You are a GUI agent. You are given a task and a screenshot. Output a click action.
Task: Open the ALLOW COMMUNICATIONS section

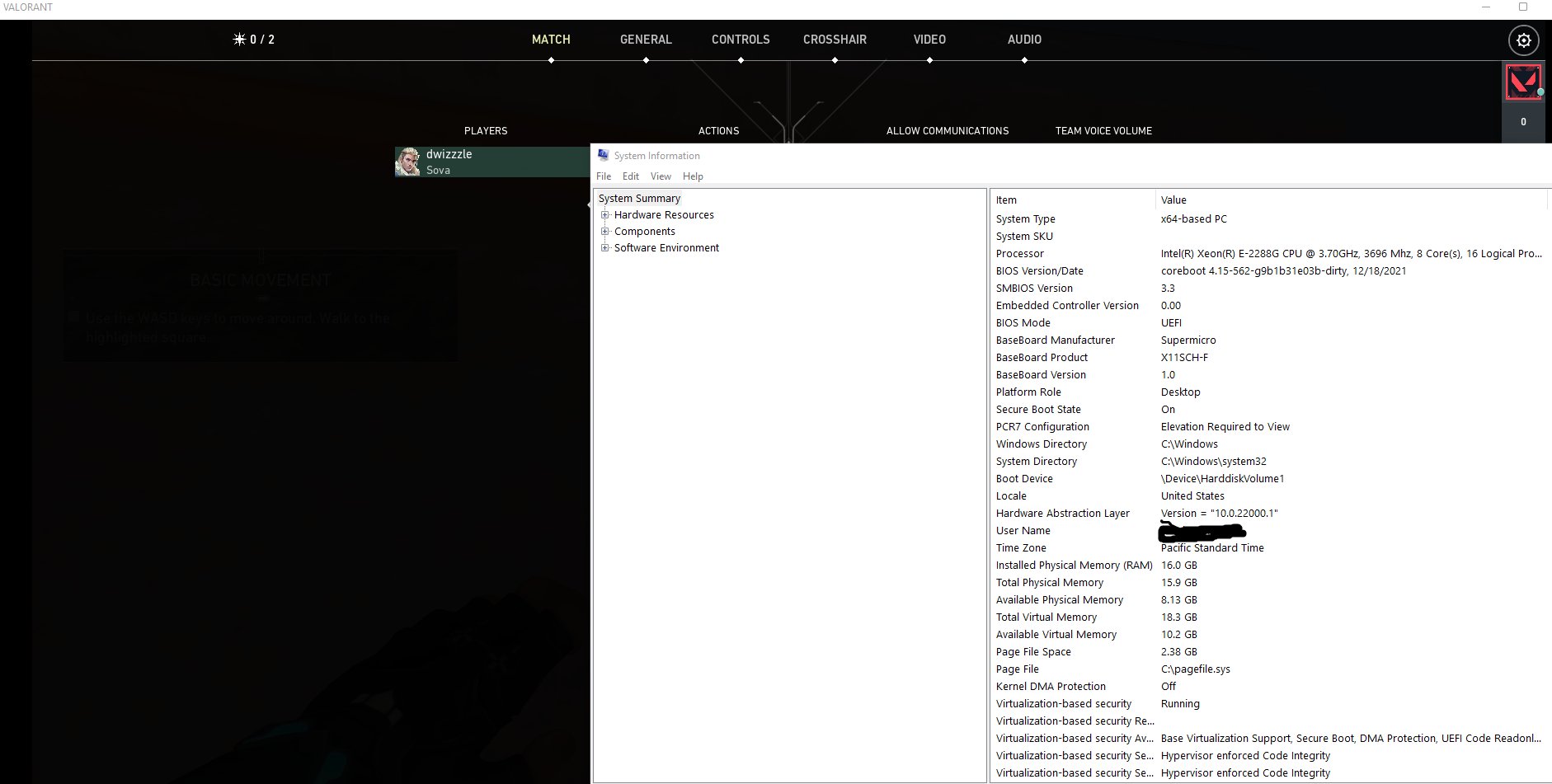(948, 130)
